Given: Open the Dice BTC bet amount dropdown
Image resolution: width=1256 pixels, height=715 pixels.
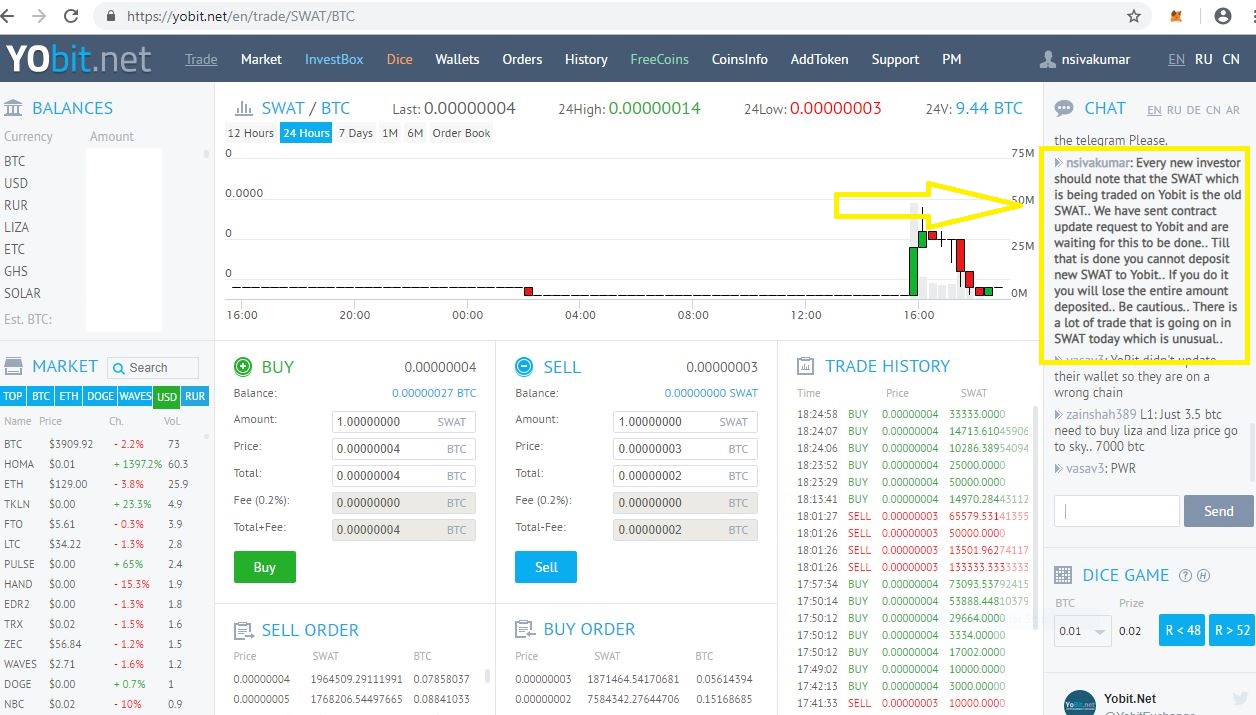Looking at the screenshot, I should [1083, 631].
